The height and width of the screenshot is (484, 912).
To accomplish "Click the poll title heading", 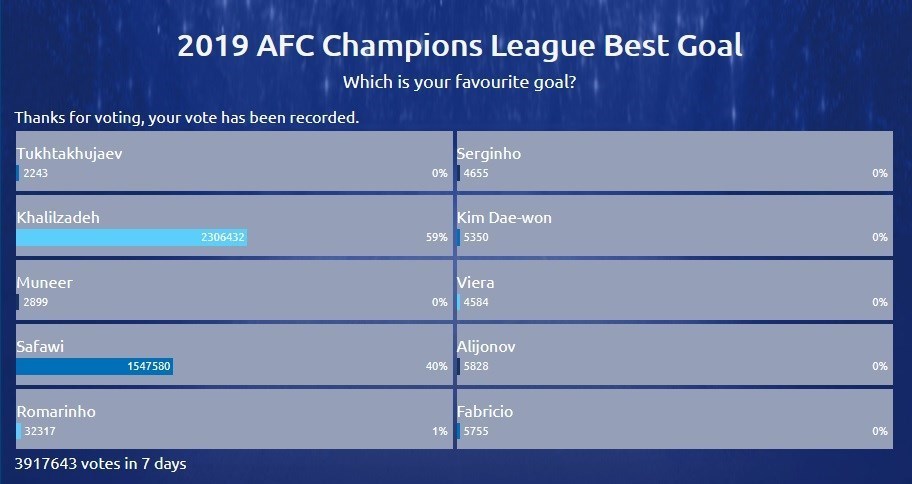I will coord(459,46).
